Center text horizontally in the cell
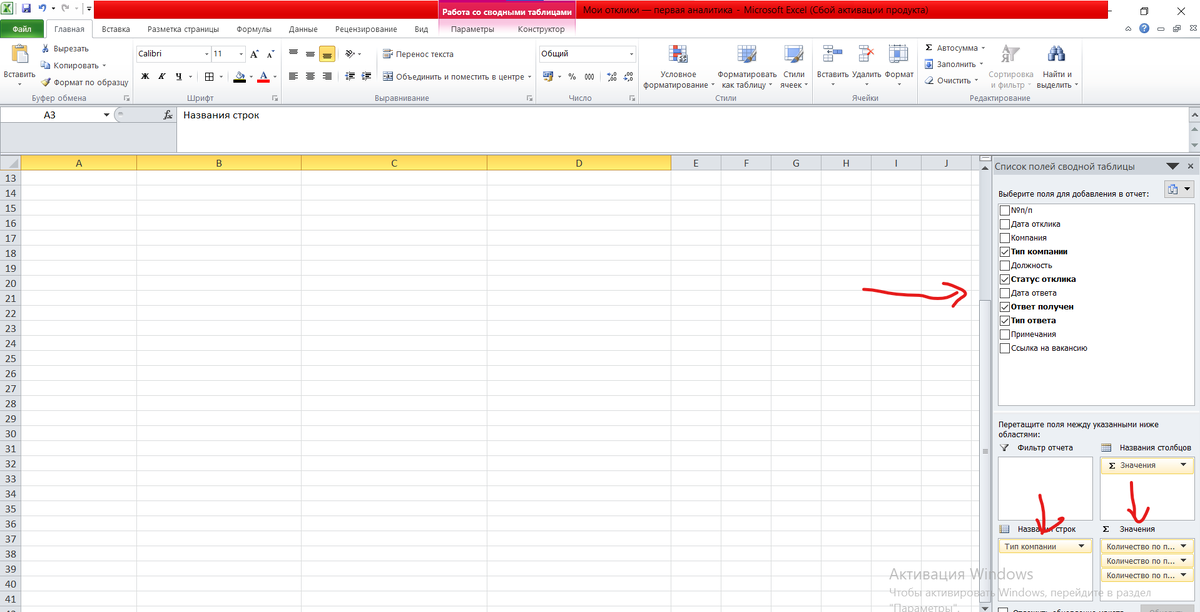 [x=310, y=76]
